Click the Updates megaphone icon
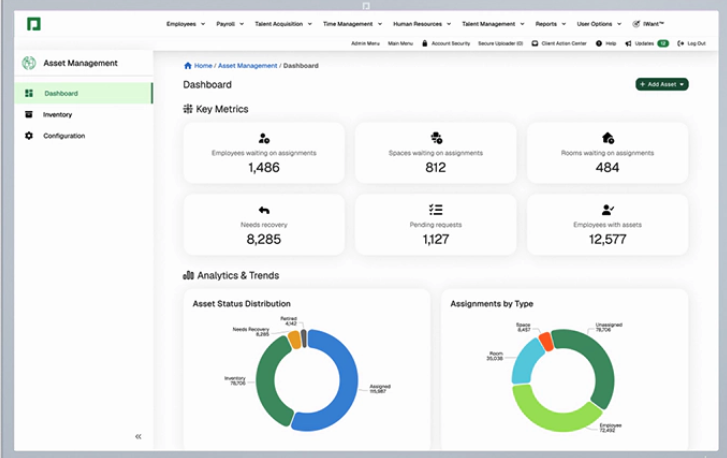727x458 pixels. (x=628, y=43)
